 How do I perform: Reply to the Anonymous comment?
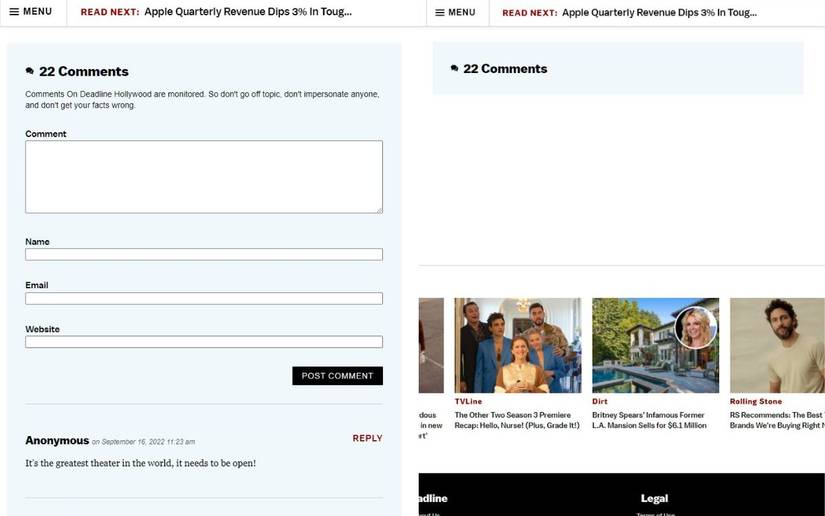pyautogui.click(x=367, y=438)
